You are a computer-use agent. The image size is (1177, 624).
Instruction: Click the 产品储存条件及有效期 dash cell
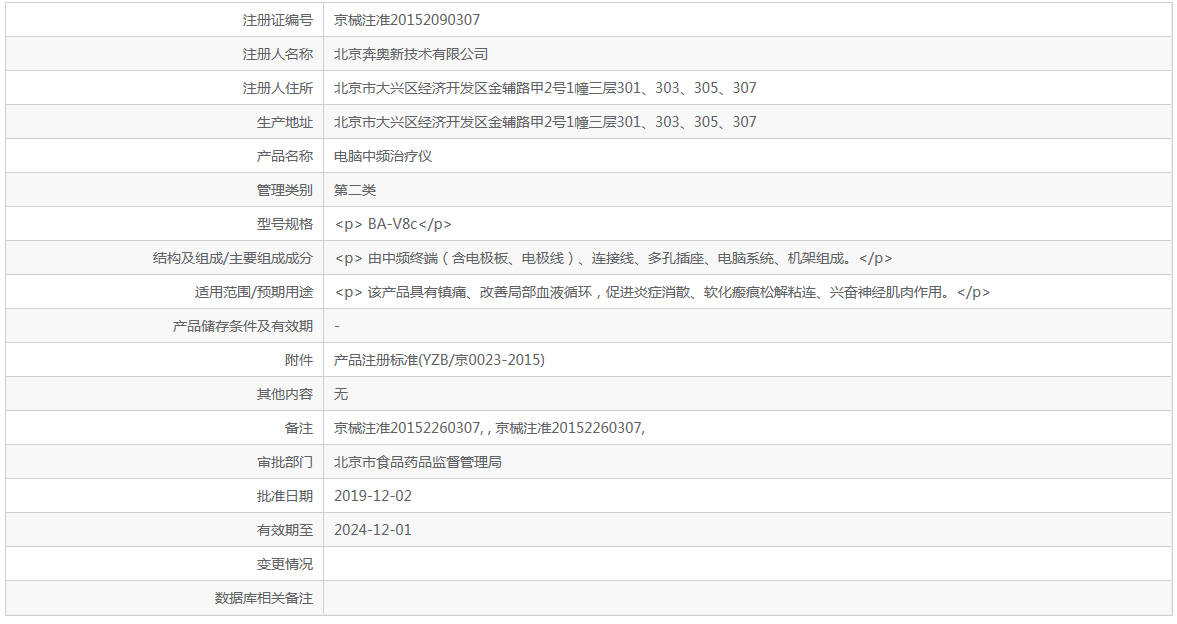pos(336,325)
